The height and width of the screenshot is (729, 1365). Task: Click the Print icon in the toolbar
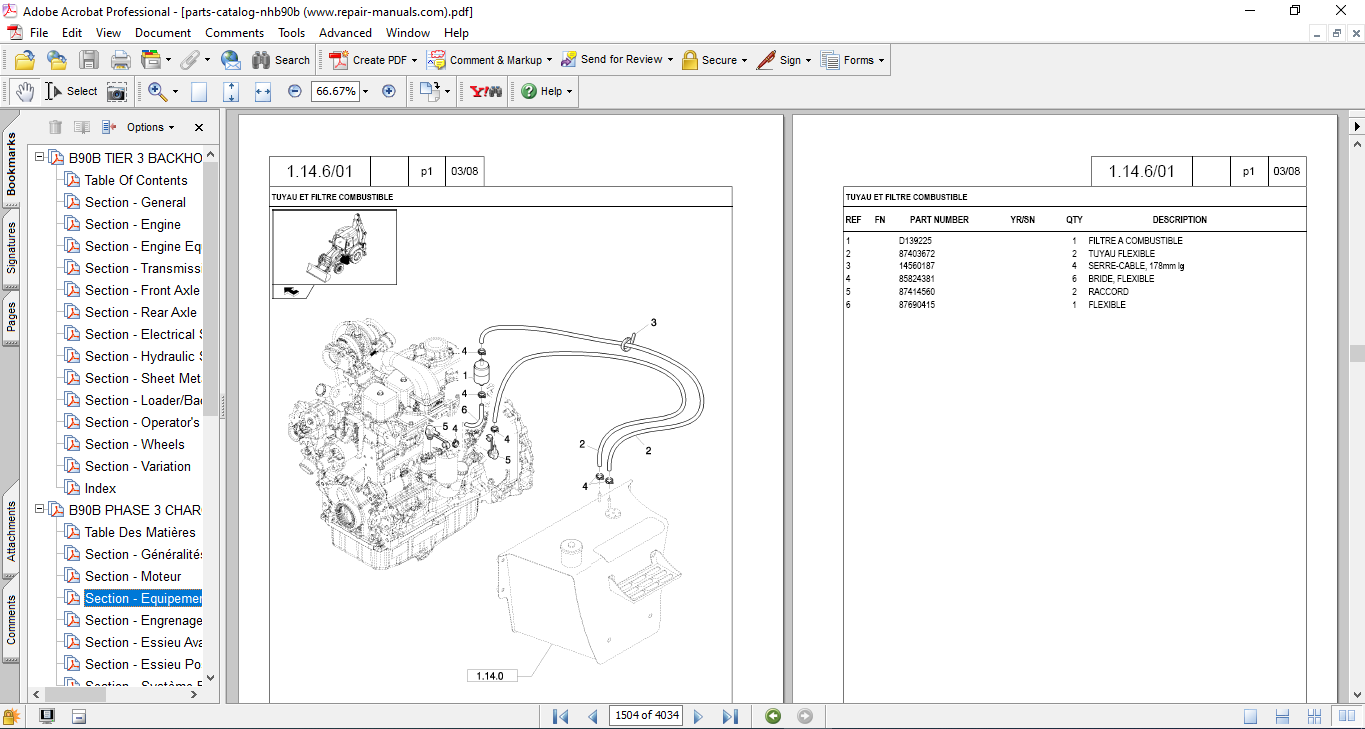(x=121, y=60)
